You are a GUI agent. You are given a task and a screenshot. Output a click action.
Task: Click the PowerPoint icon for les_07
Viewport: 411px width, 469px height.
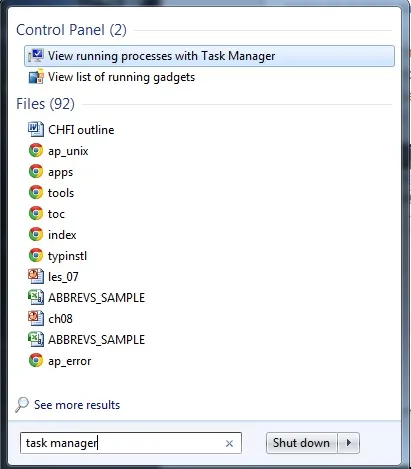click(x=36, y=276)
